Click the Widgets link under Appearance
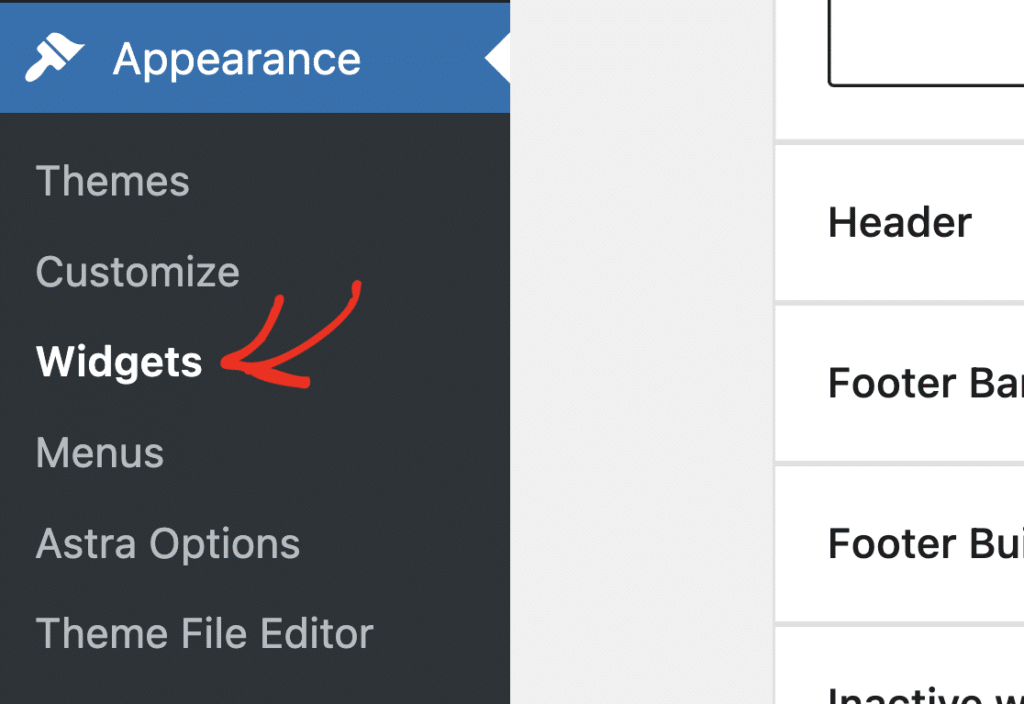The width and height of the screenshot is (1024, 704). click(118, 362)
